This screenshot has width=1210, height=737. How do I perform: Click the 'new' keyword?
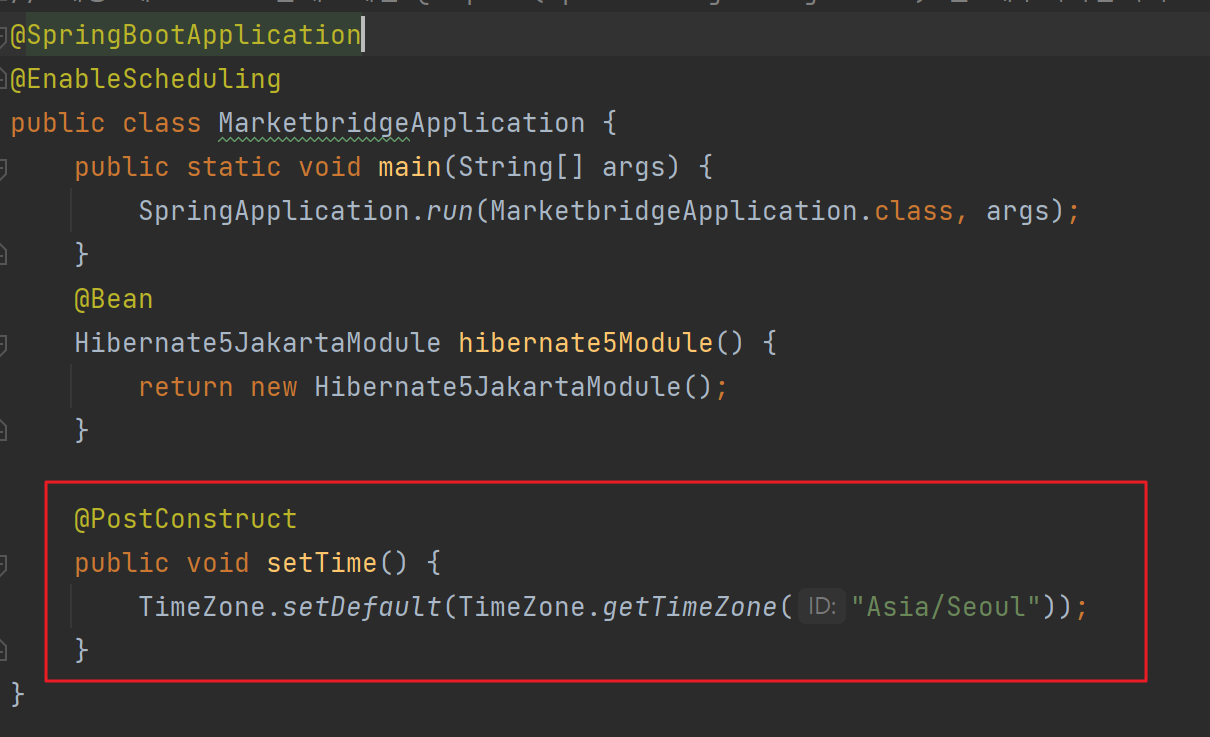274,387
